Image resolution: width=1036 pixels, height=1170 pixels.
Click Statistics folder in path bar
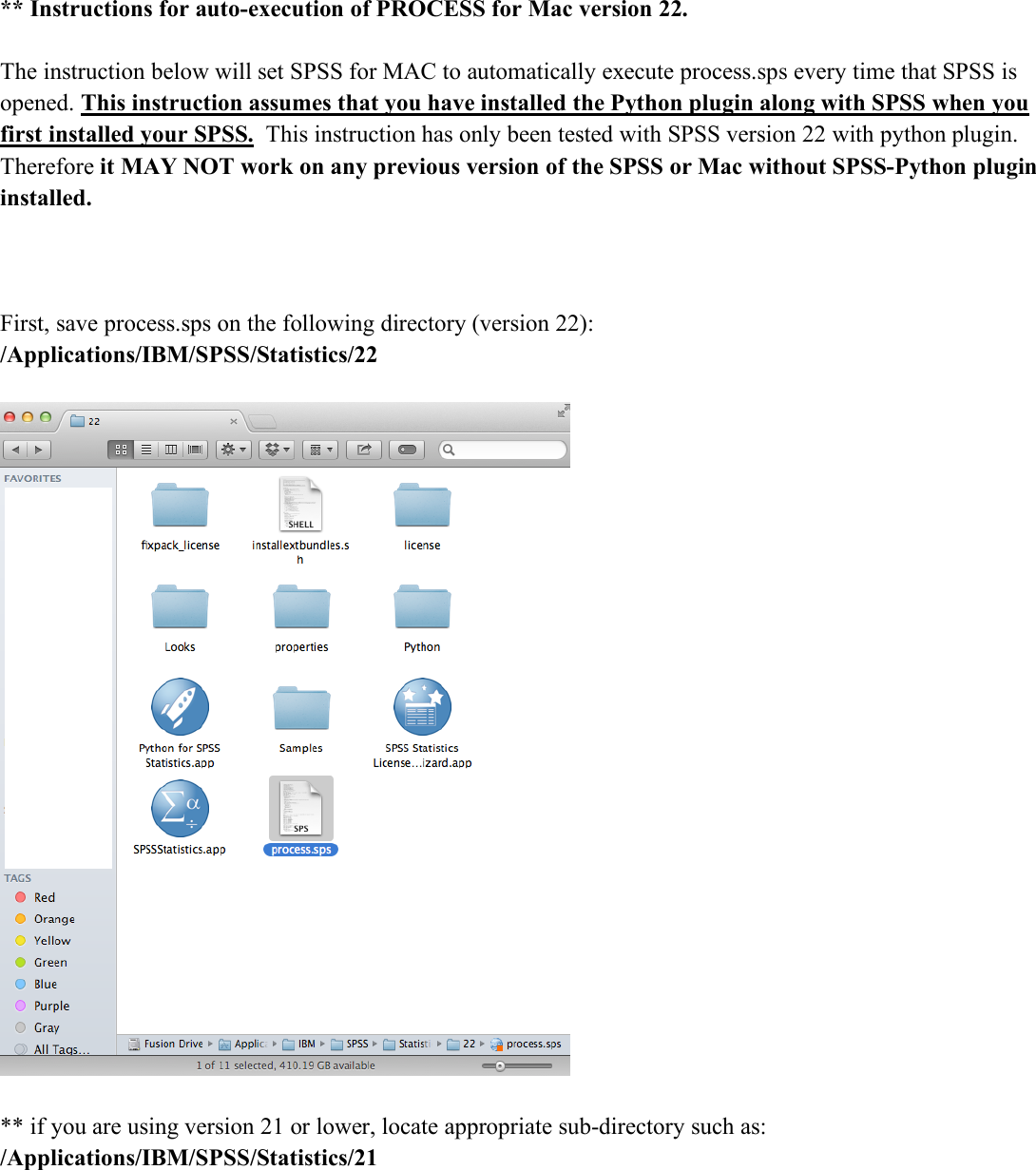click(x=407, y=1044)
